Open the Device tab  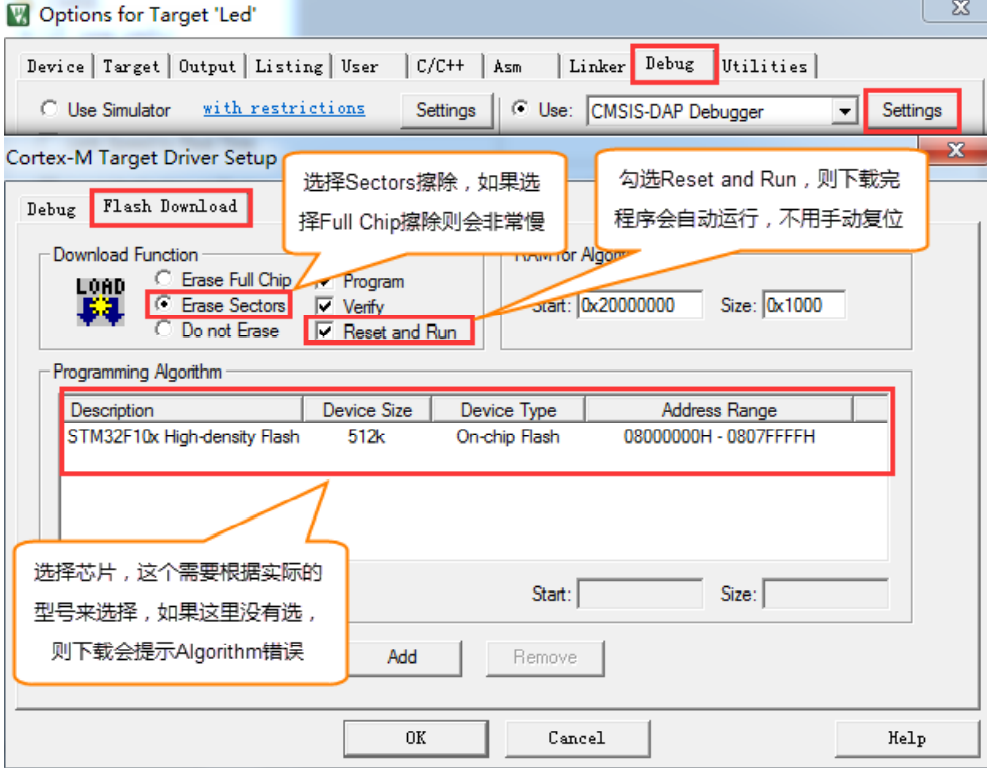click(55, 67)
